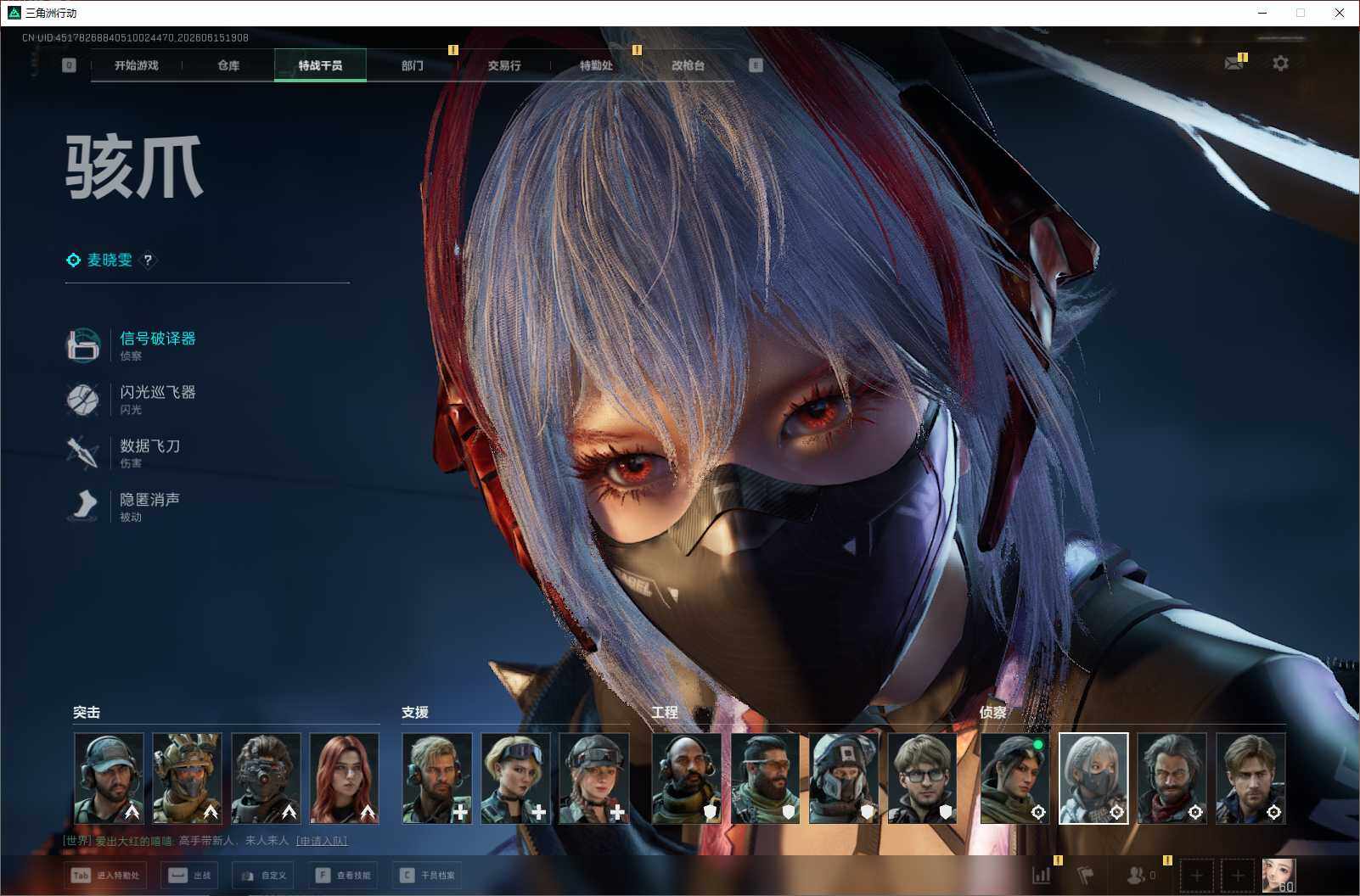Open the friends list icon
This screenshot has width=1360, height=896.
(1135, 875)
